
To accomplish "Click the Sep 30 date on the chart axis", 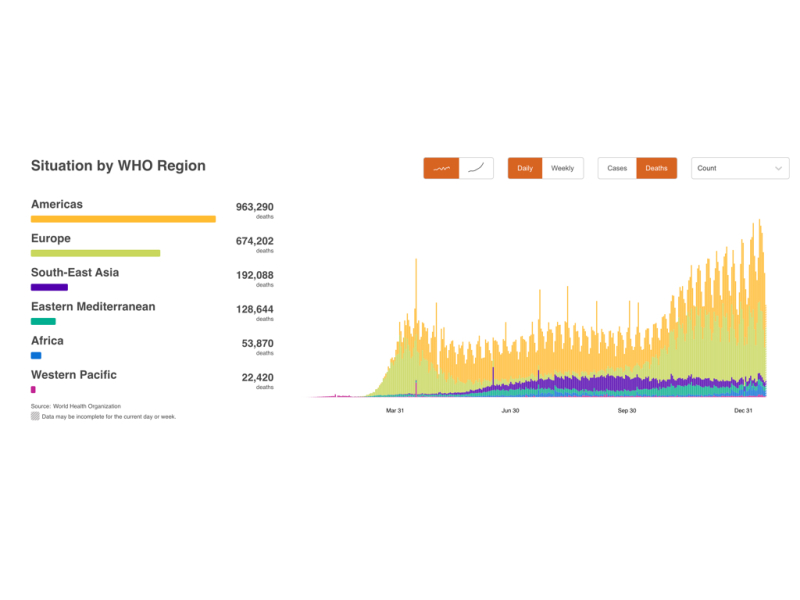I will click(627, 410).
